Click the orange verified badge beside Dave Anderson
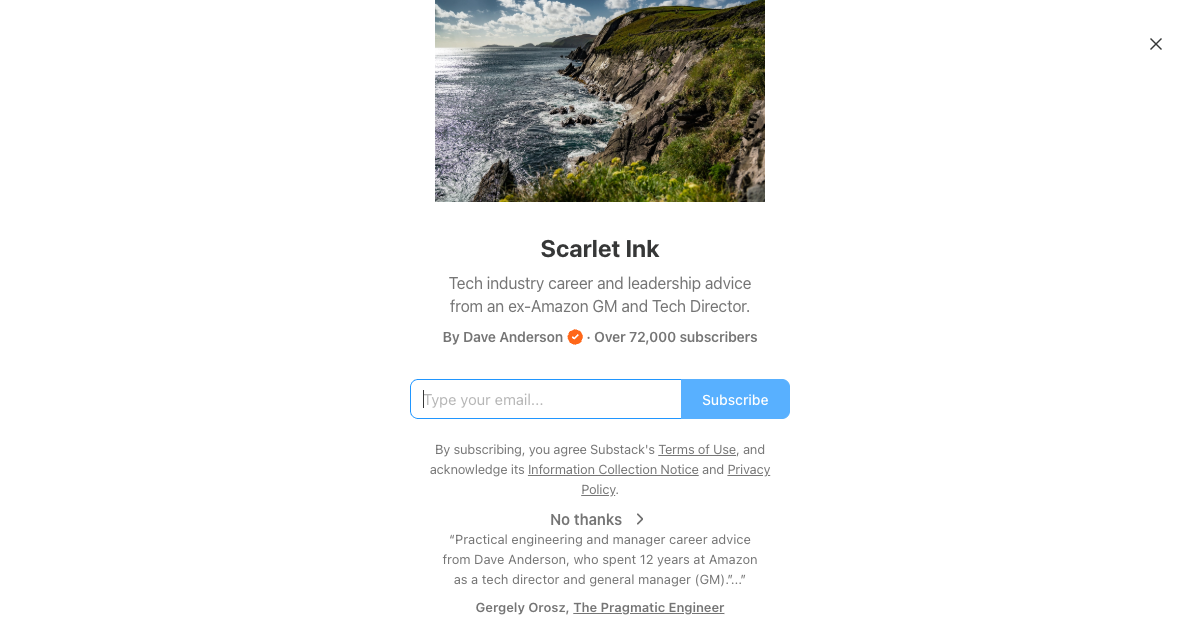1200x630 pixels. click(575, 337)
